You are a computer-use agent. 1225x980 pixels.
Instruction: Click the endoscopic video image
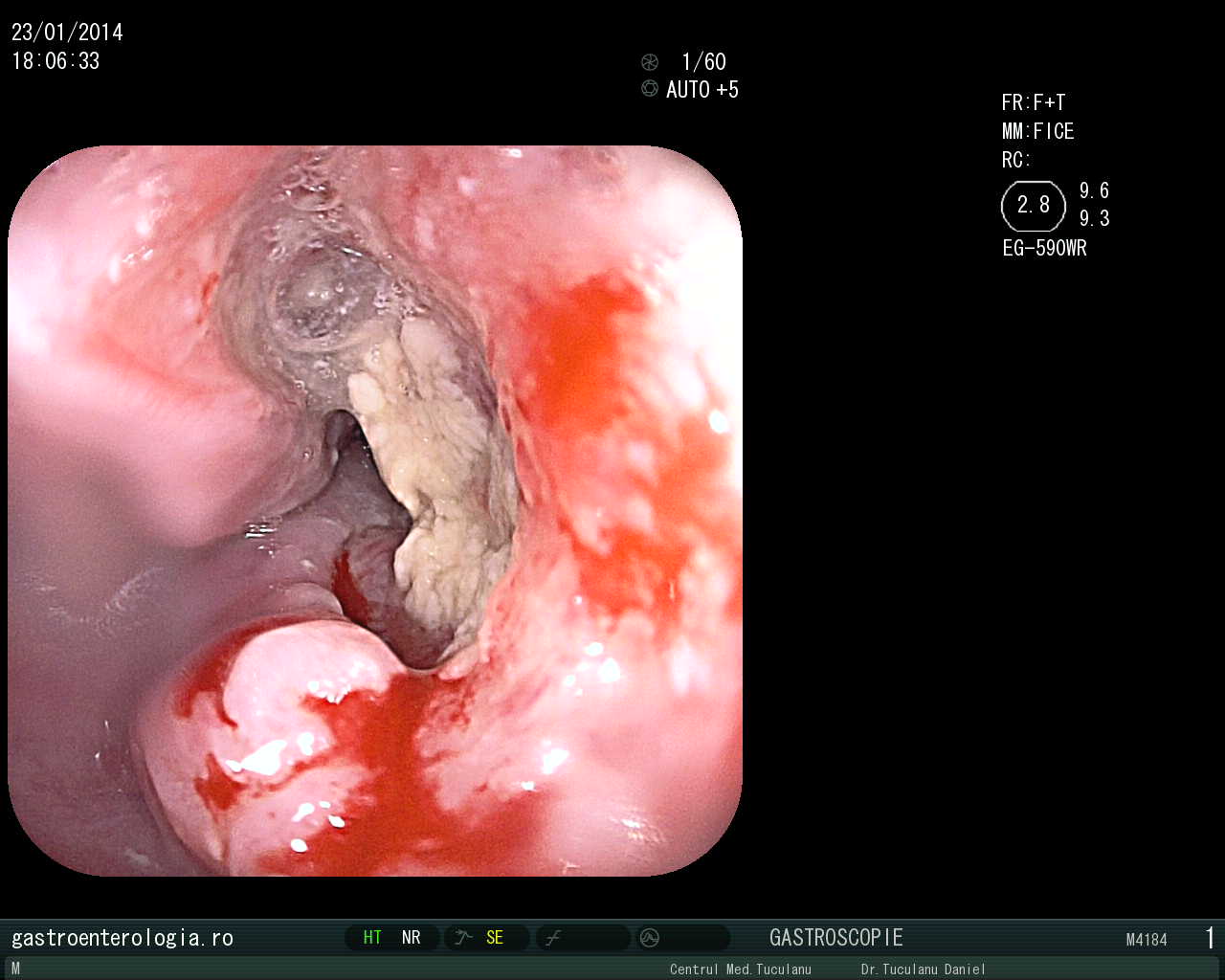coord(375,511)
